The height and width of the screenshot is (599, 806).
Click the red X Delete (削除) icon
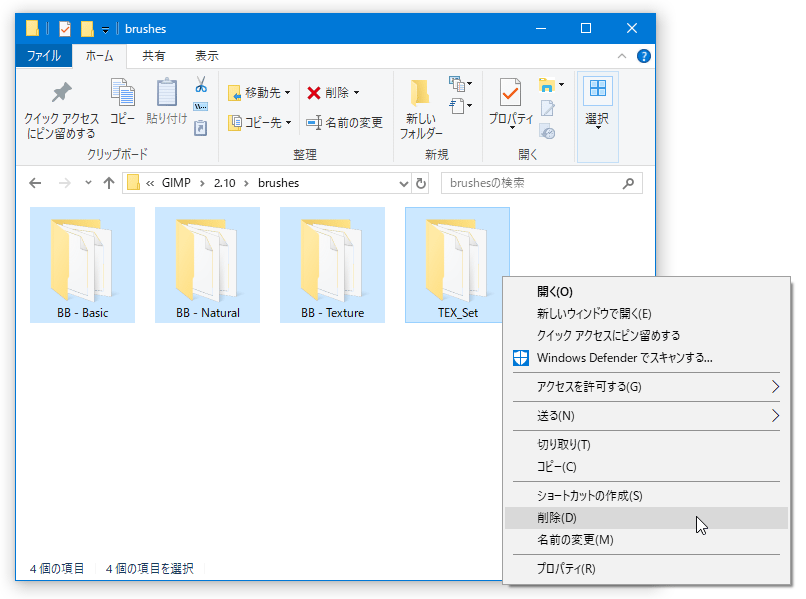314,93
